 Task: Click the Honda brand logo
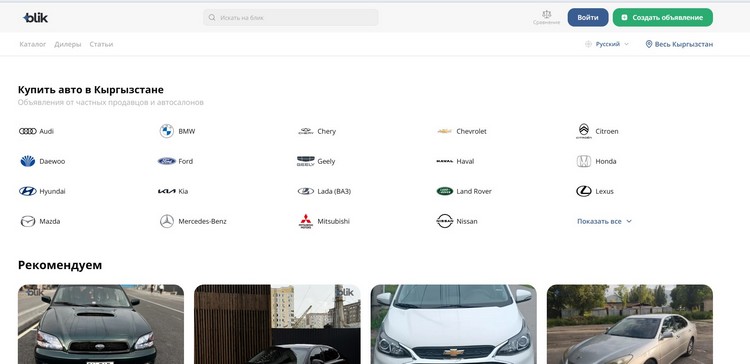(584, 161)
